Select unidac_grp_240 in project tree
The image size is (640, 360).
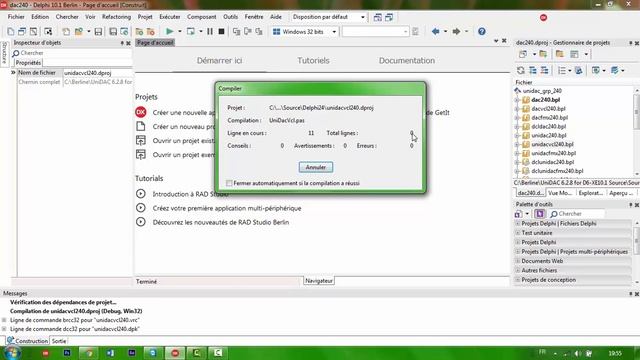(542, 91)
